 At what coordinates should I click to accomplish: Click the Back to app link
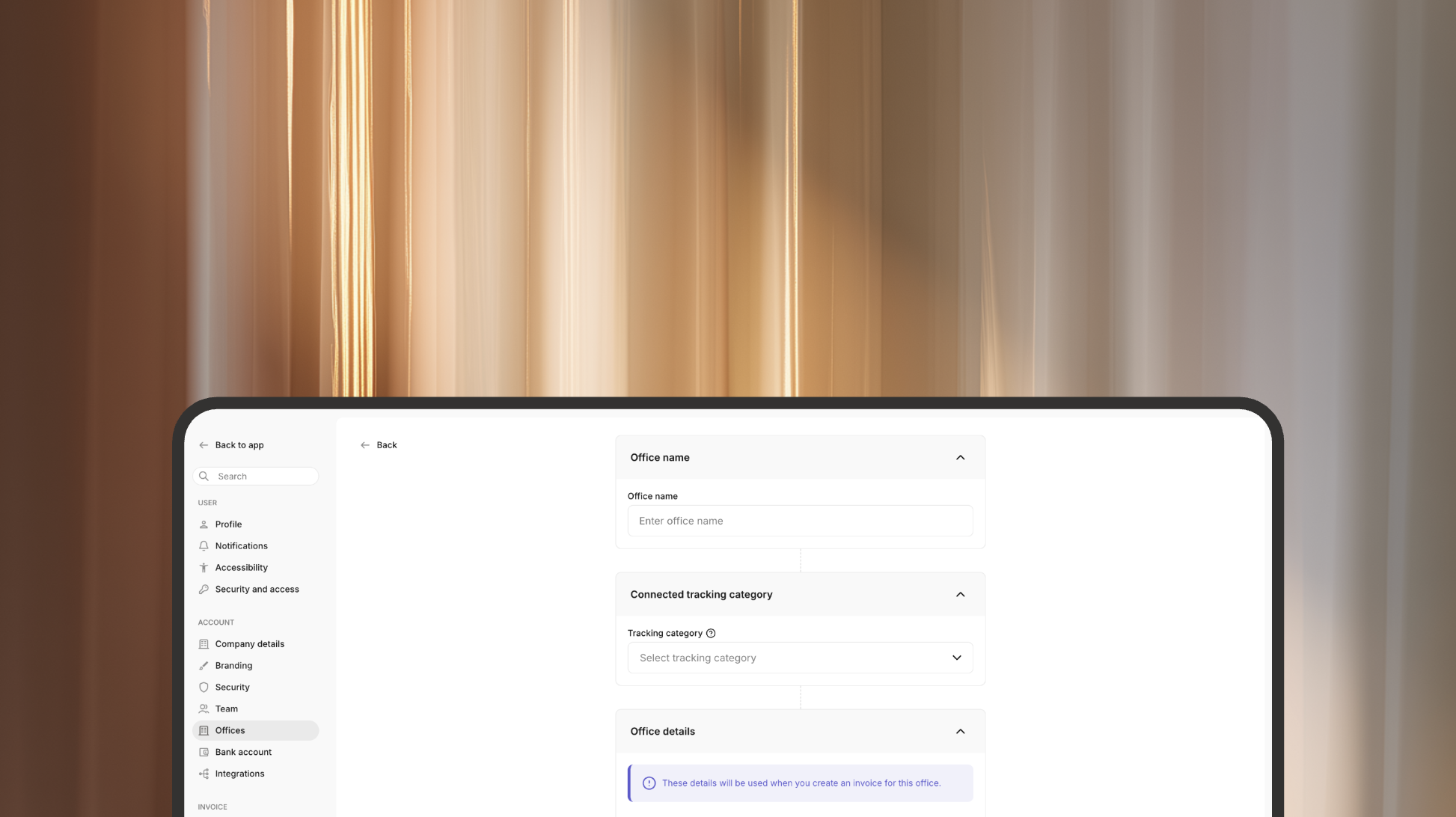point(239,445)
